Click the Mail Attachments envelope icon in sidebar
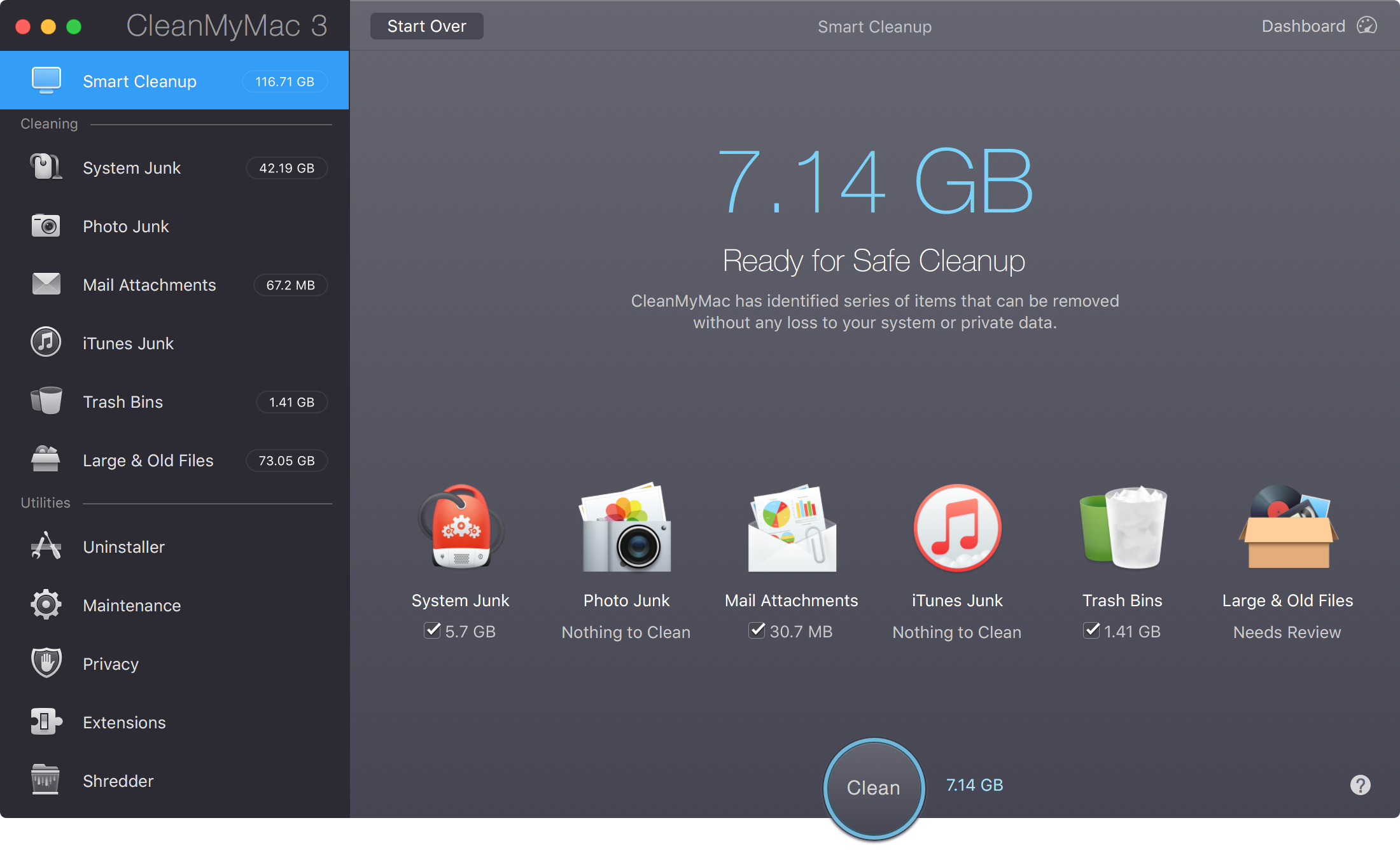The width and height of the screenshot is (1400, 860). [x=46, y=284]
